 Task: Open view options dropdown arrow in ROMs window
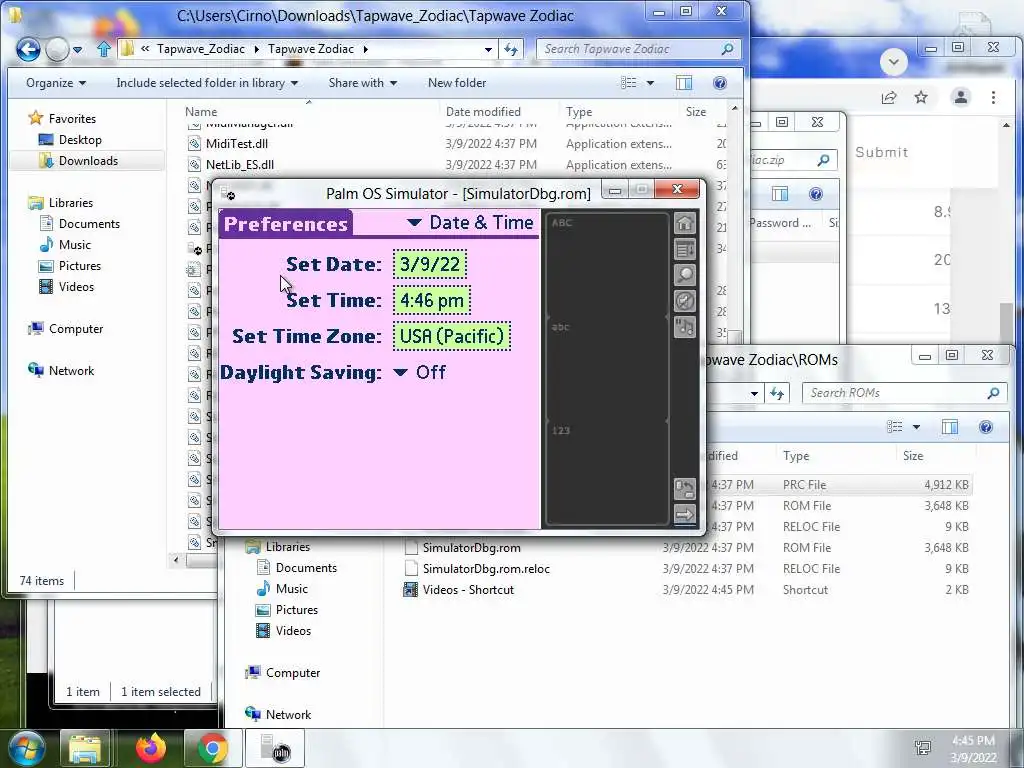coord(916,427)
